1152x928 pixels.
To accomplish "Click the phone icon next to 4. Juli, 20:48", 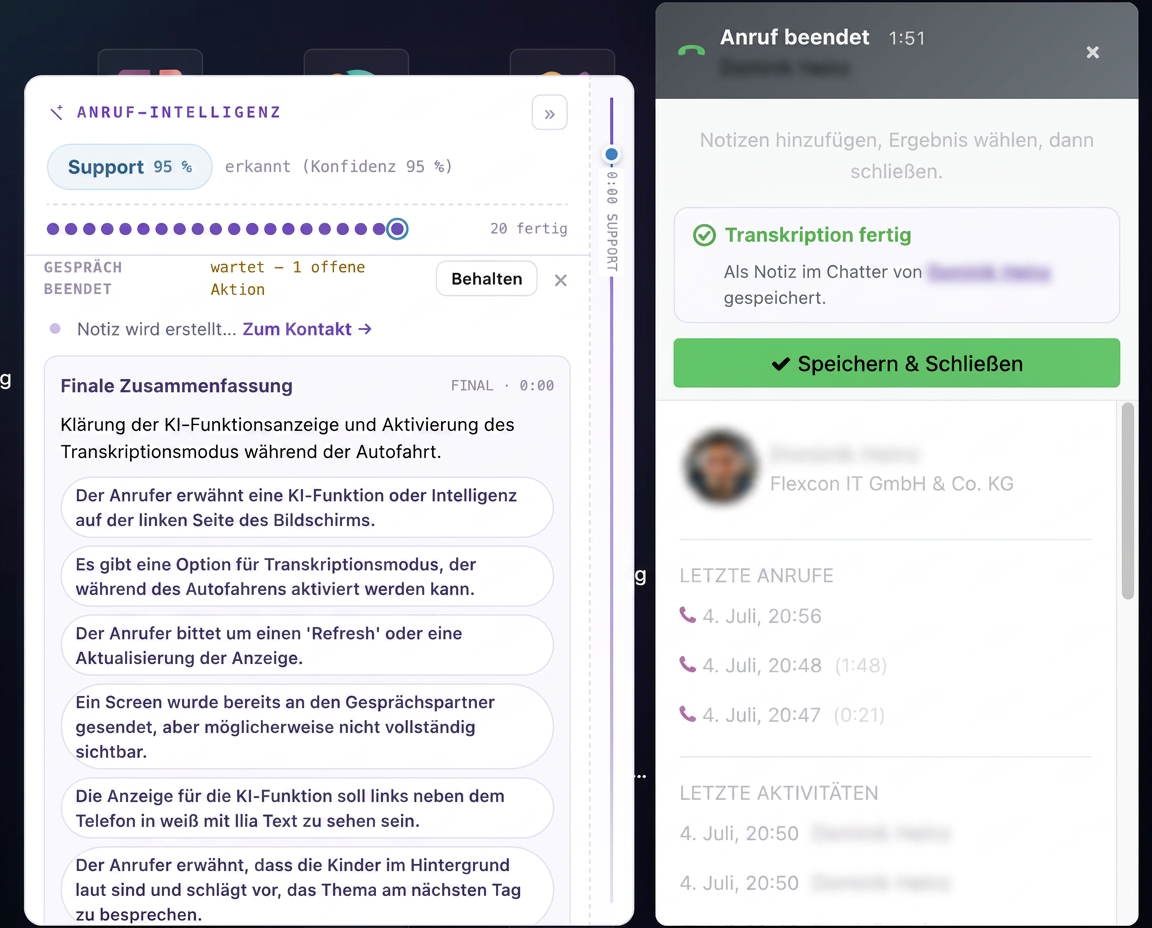I will click(687, 664).
